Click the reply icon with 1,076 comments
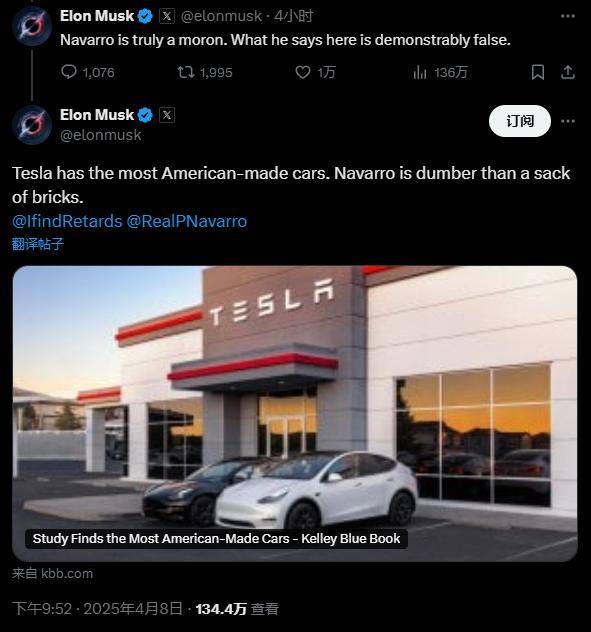This screenshot has width=591, height=632. coord(69,72)
